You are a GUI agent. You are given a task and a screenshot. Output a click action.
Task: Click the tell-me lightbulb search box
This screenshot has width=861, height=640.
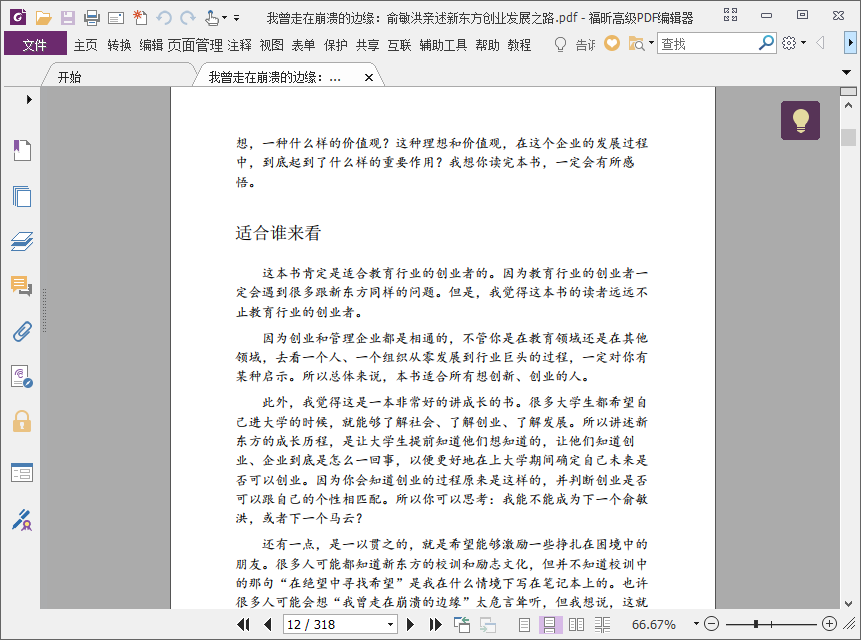[574, 44]
